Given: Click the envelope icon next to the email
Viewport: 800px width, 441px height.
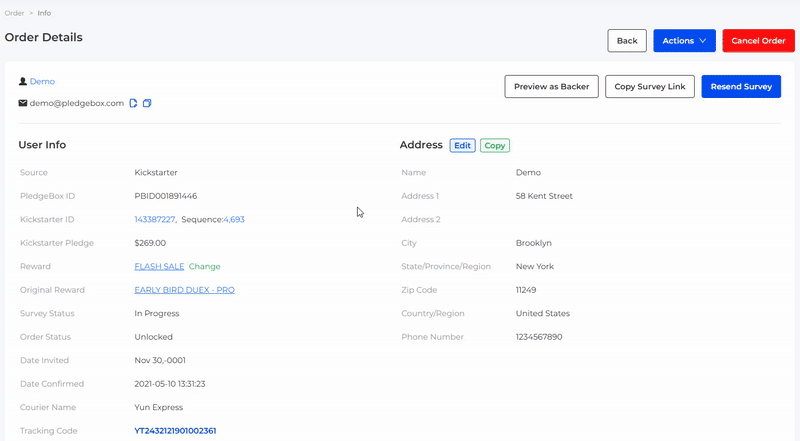Looking at the screenshot, I should 23,103.
